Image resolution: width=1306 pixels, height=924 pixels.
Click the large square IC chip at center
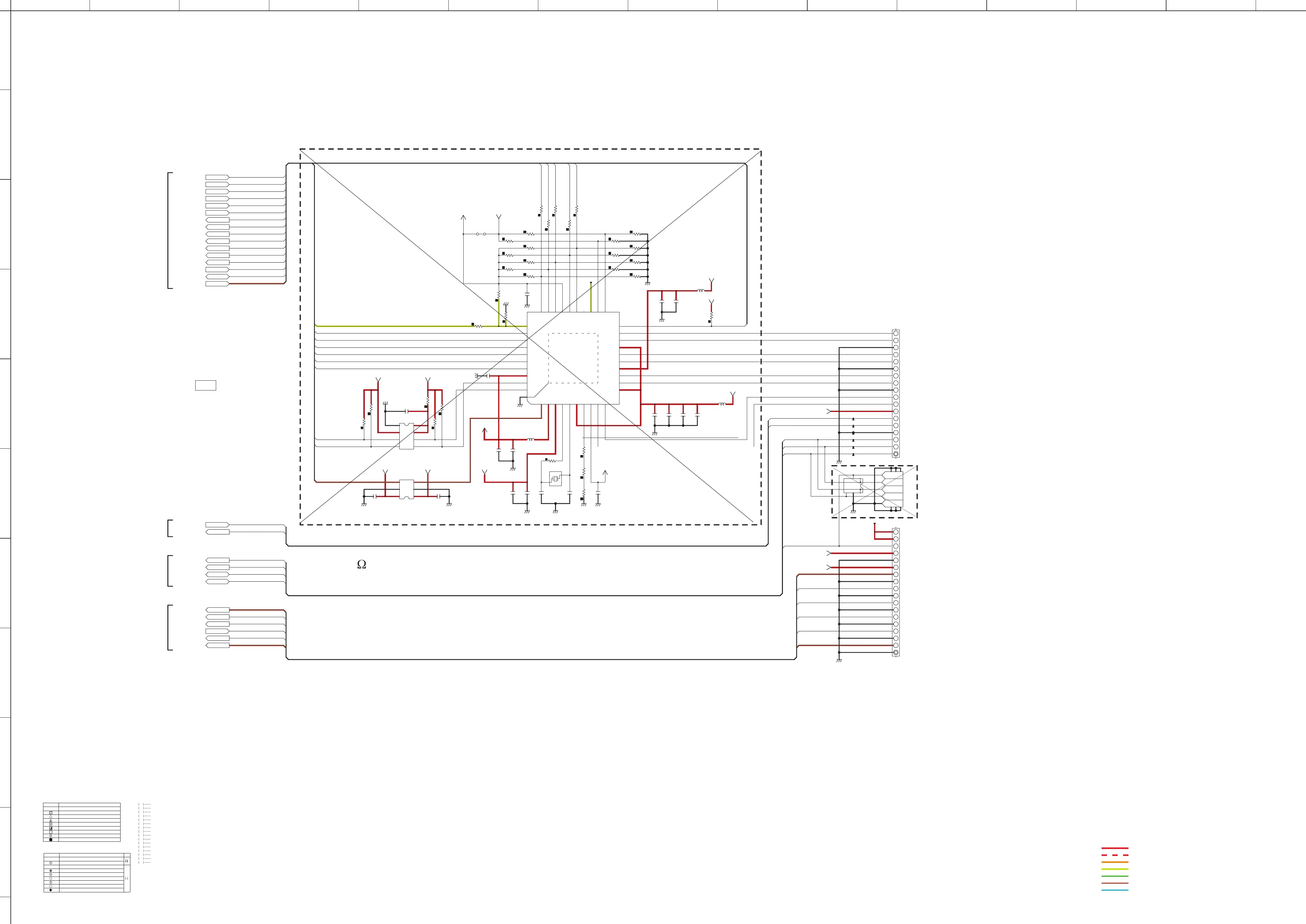click(x=573, y=358)
